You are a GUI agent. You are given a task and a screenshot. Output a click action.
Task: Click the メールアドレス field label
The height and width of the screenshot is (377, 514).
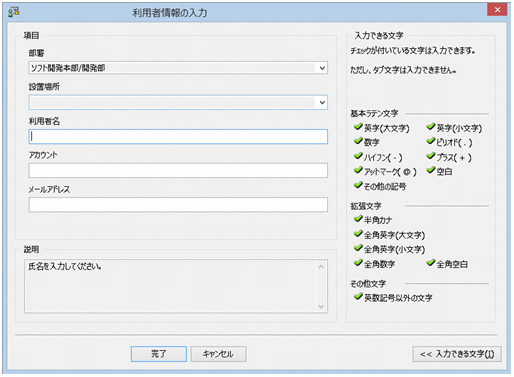[x=49, y=189]
